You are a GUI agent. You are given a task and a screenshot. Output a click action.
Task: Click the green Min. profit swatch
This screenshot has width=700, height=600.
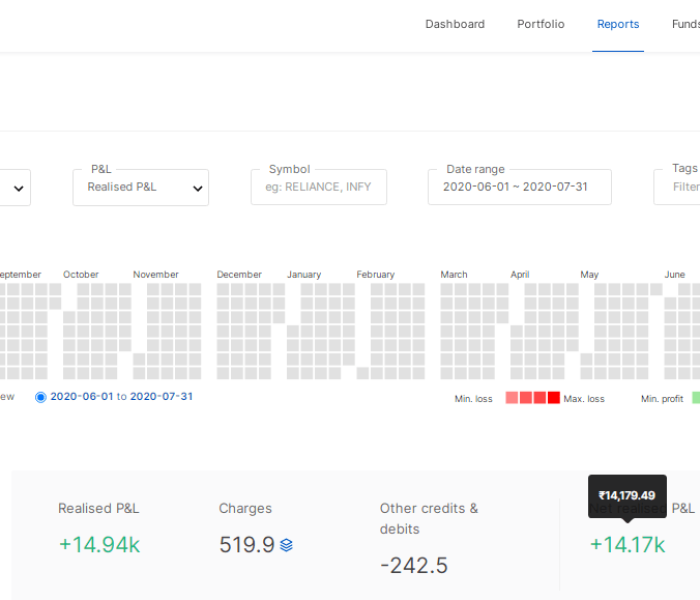[x=695, y=398]
